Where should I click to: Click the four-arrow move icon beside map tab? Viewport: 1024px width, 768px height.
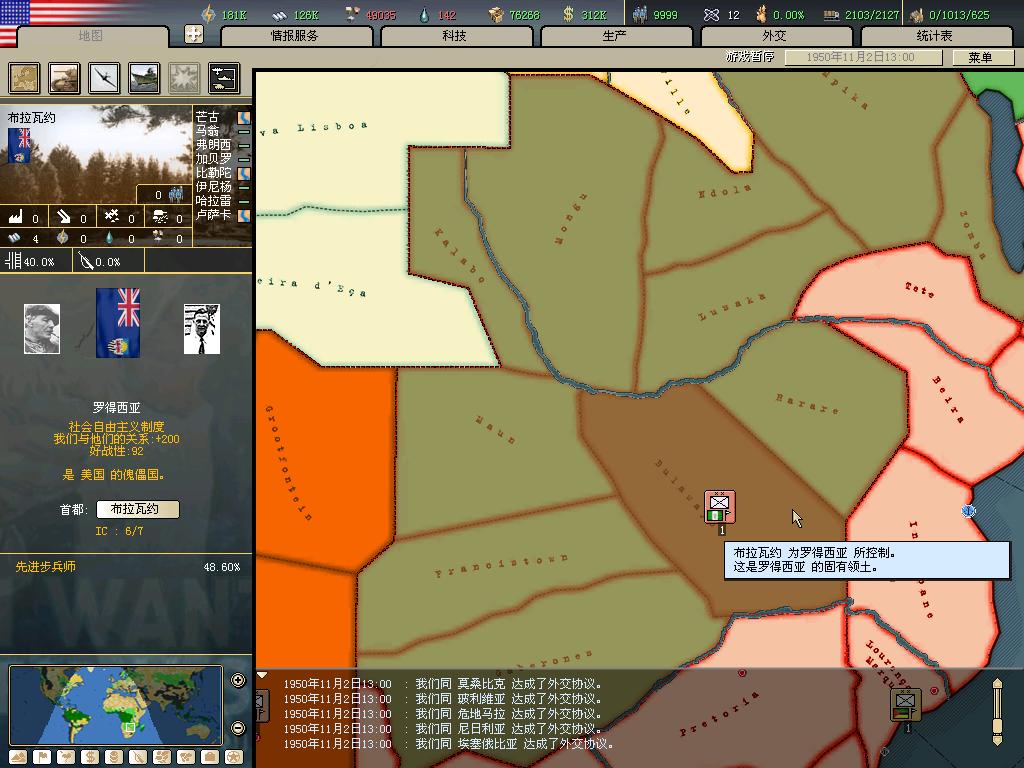coord(194,34)
